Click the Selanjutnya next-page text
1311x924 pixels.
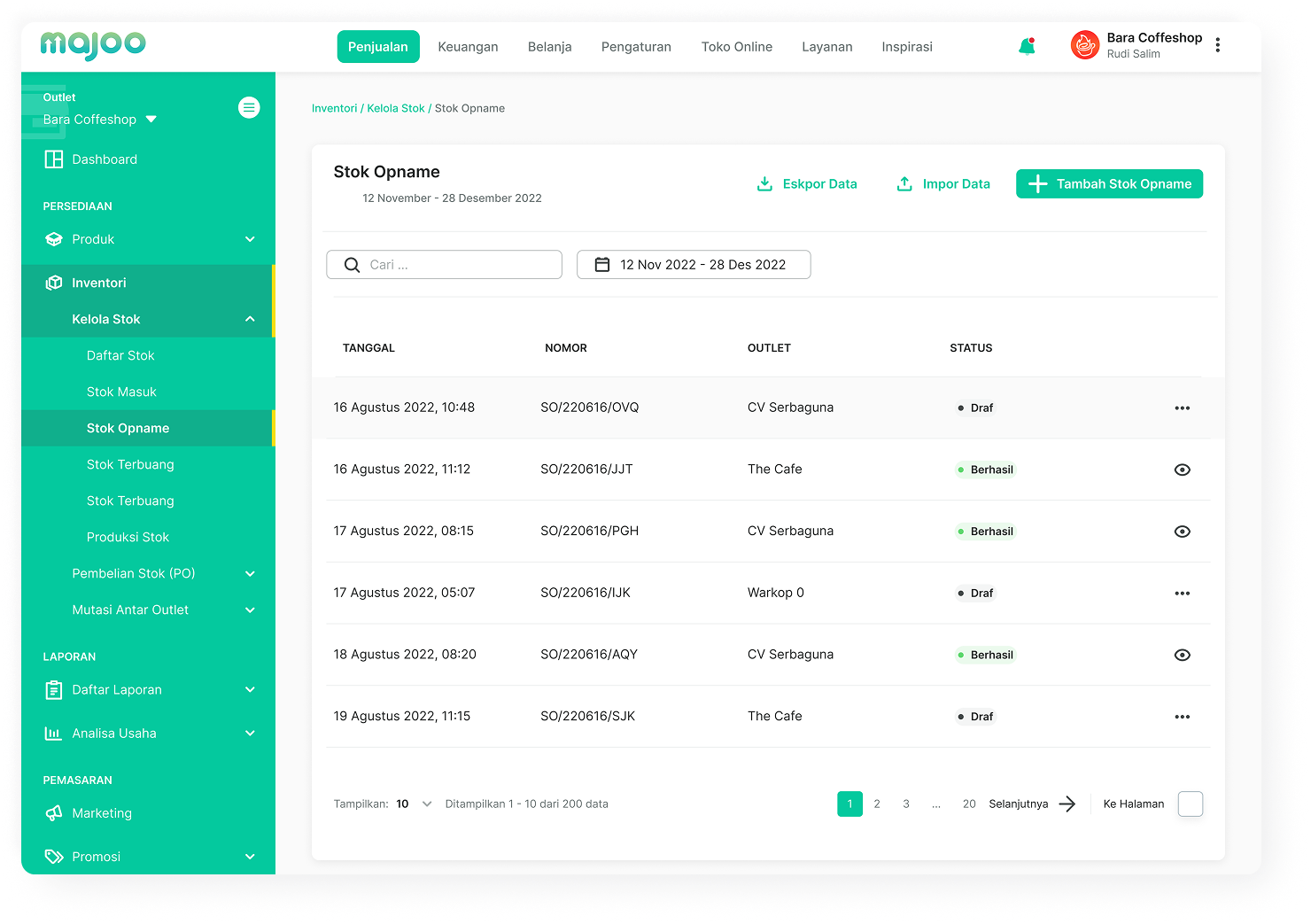click(x=1019, y=804)
